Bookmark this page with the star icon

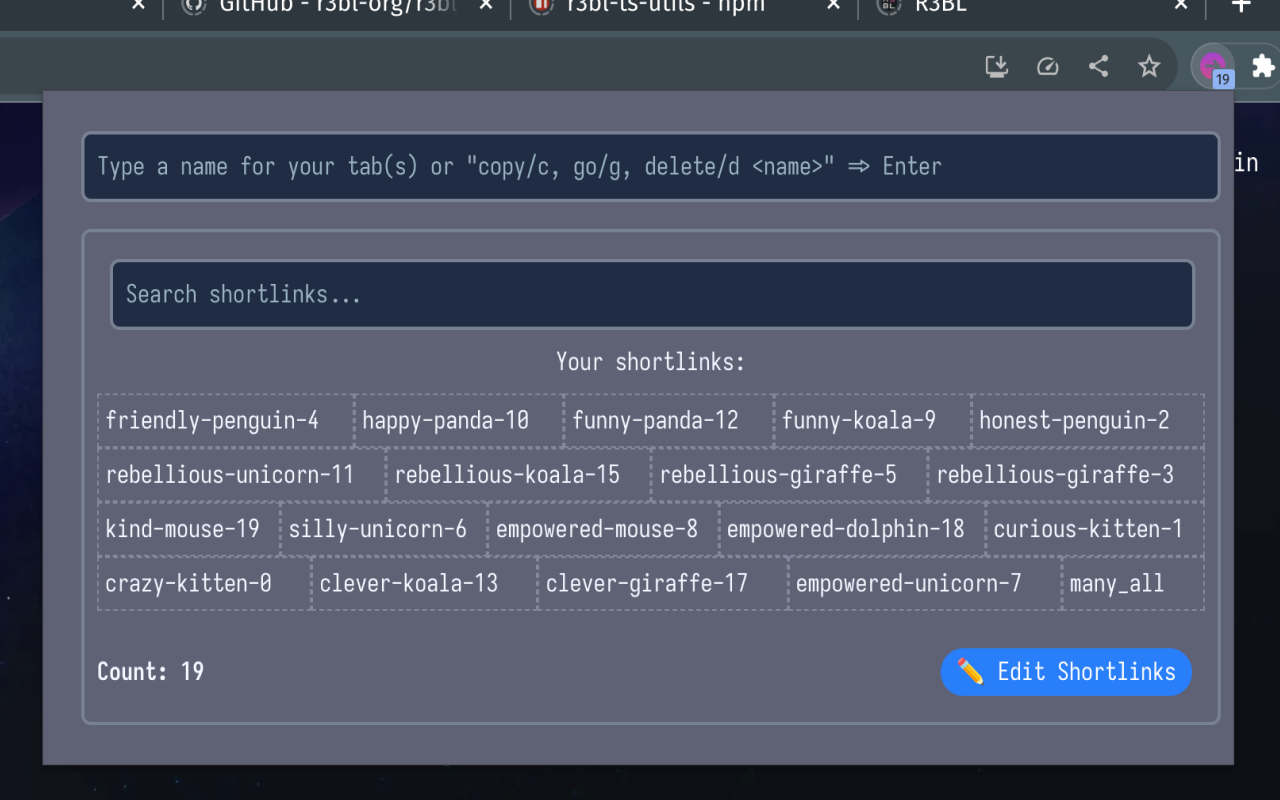1149,66
